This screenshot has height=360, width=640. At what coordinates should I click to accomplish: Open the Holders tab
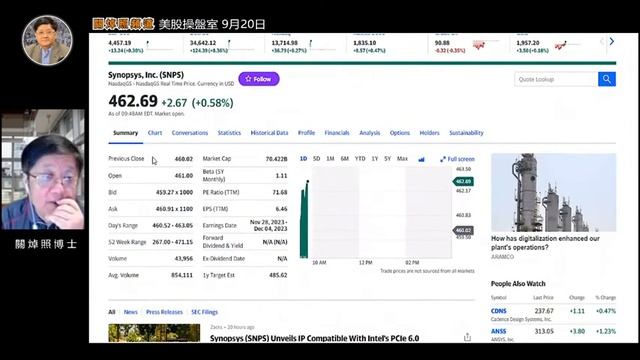coord(429,133)
